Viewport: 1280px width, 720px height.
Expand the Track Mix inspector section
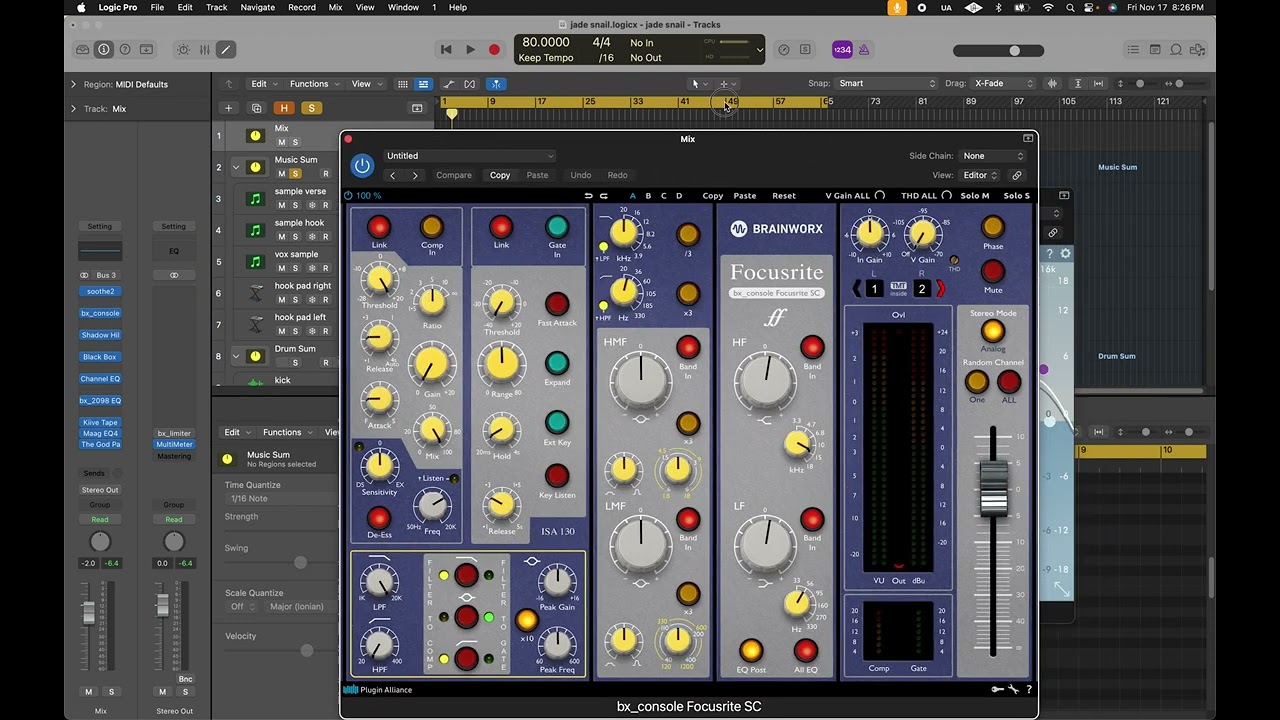[73, 109]
